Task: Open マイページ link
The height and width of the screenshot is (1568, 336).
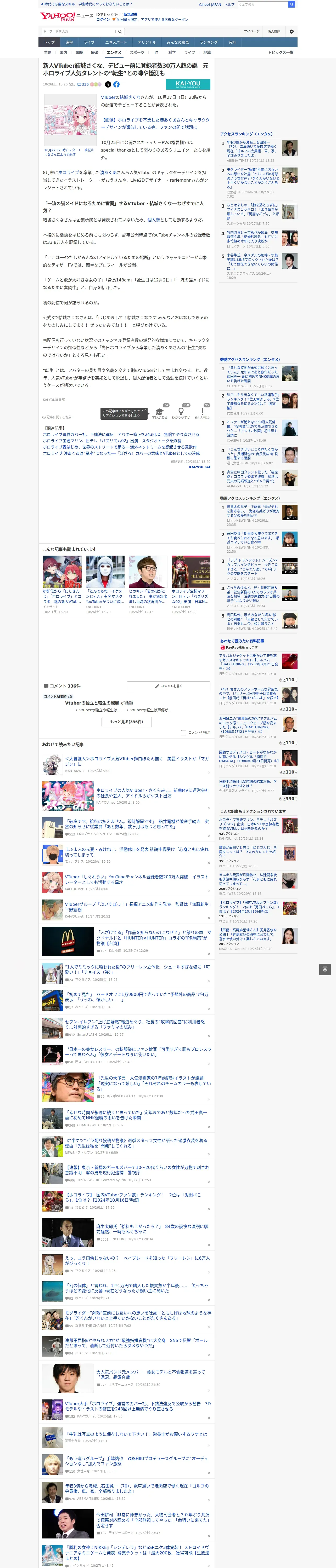Action: click(x=251, y=32)
